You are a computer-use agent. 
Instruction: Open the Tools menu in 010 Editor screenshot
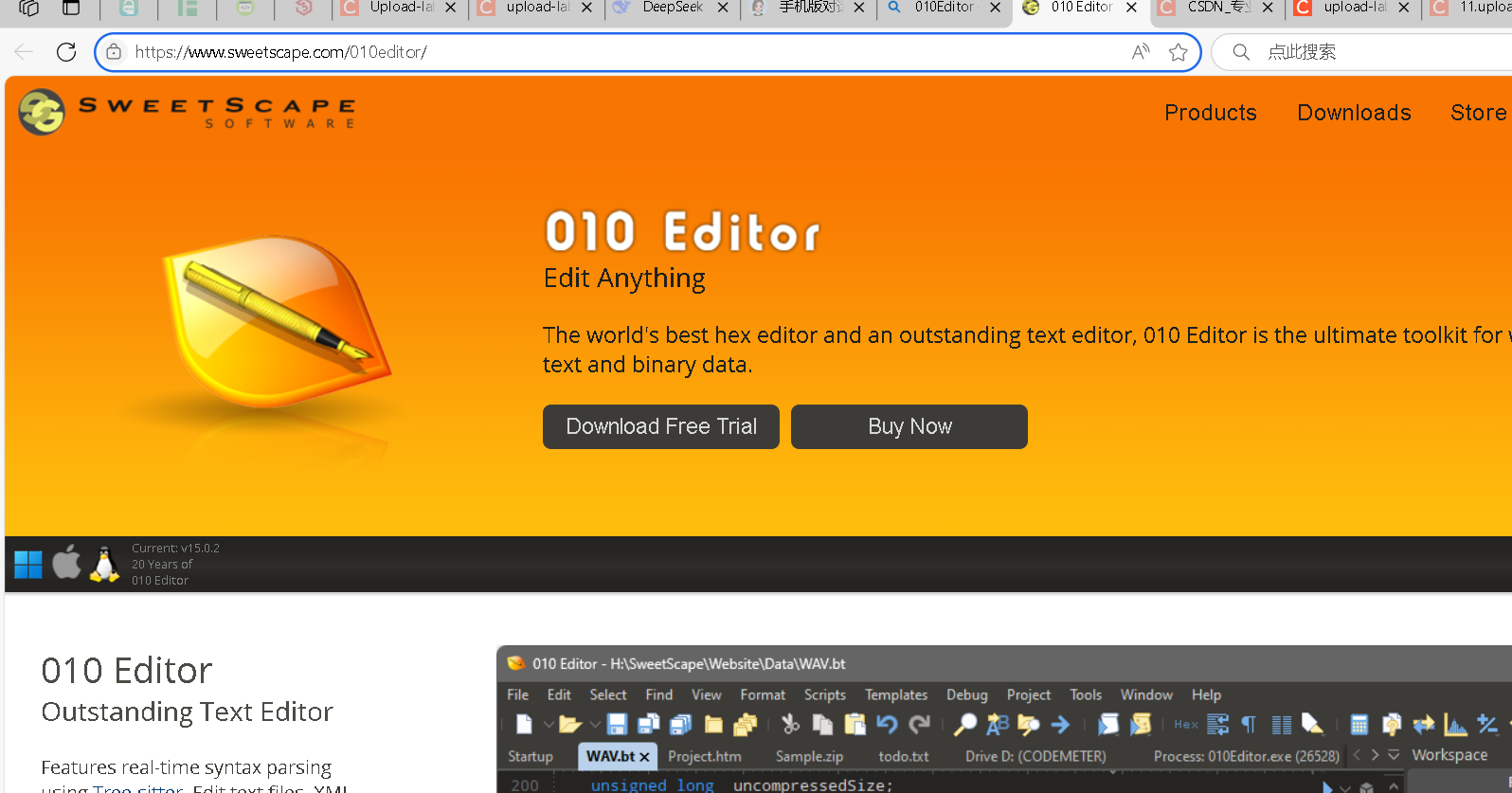click(x=1086, y=694)
